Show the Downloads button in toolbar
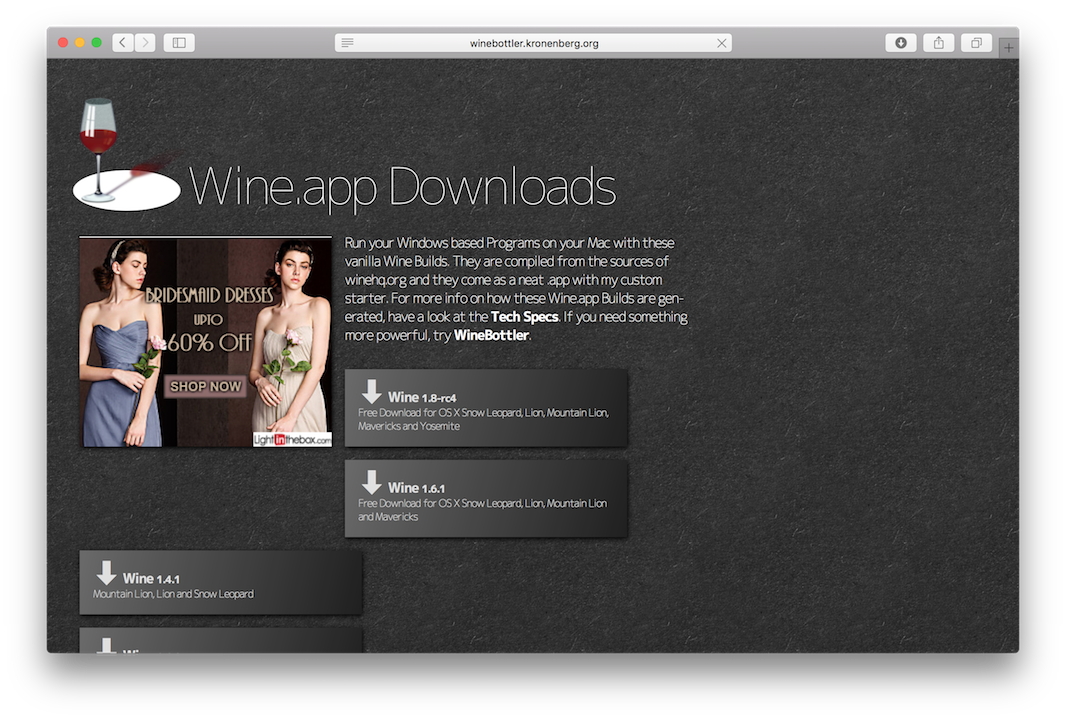This screenshot has width=1066, height=720. click(x=901, y=43)
